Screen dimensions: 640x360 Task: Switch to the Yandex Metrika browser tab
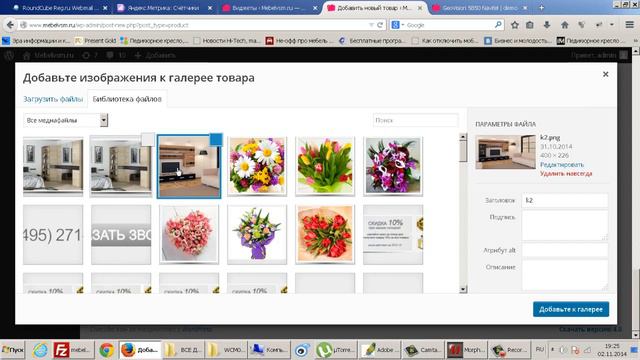pos(164,7)
